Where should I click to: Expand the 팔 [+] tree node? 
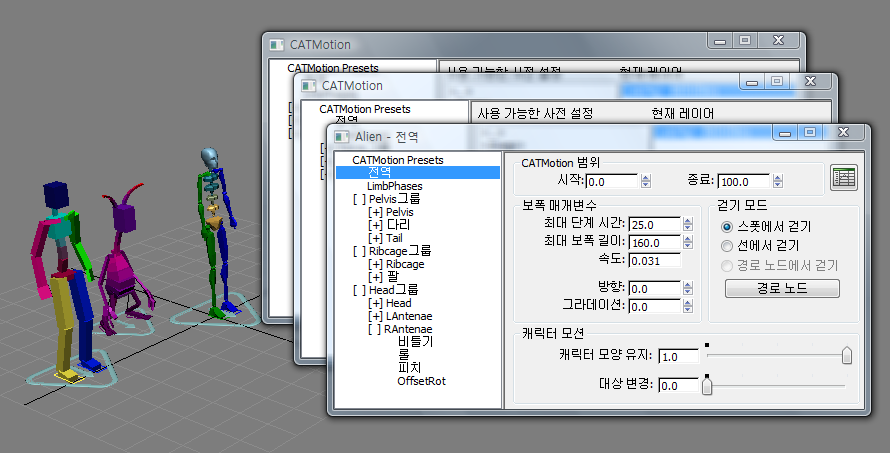coord(375,278)
